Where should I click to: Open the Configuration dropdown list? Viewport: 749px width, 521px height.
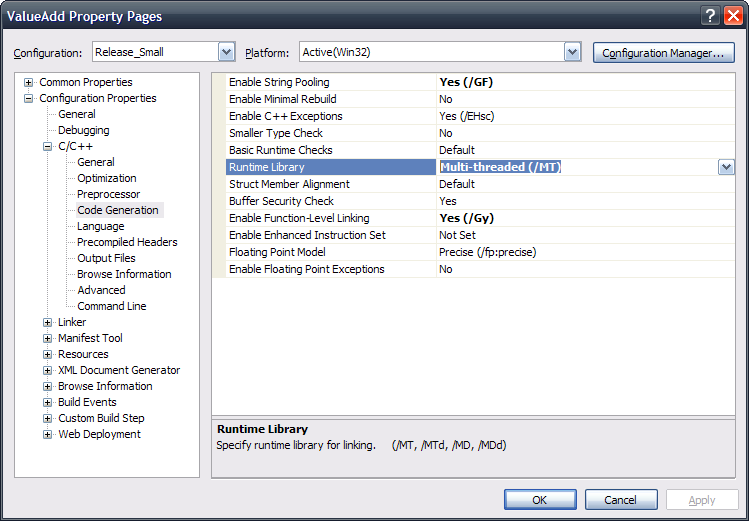click(x=226, y=52)
